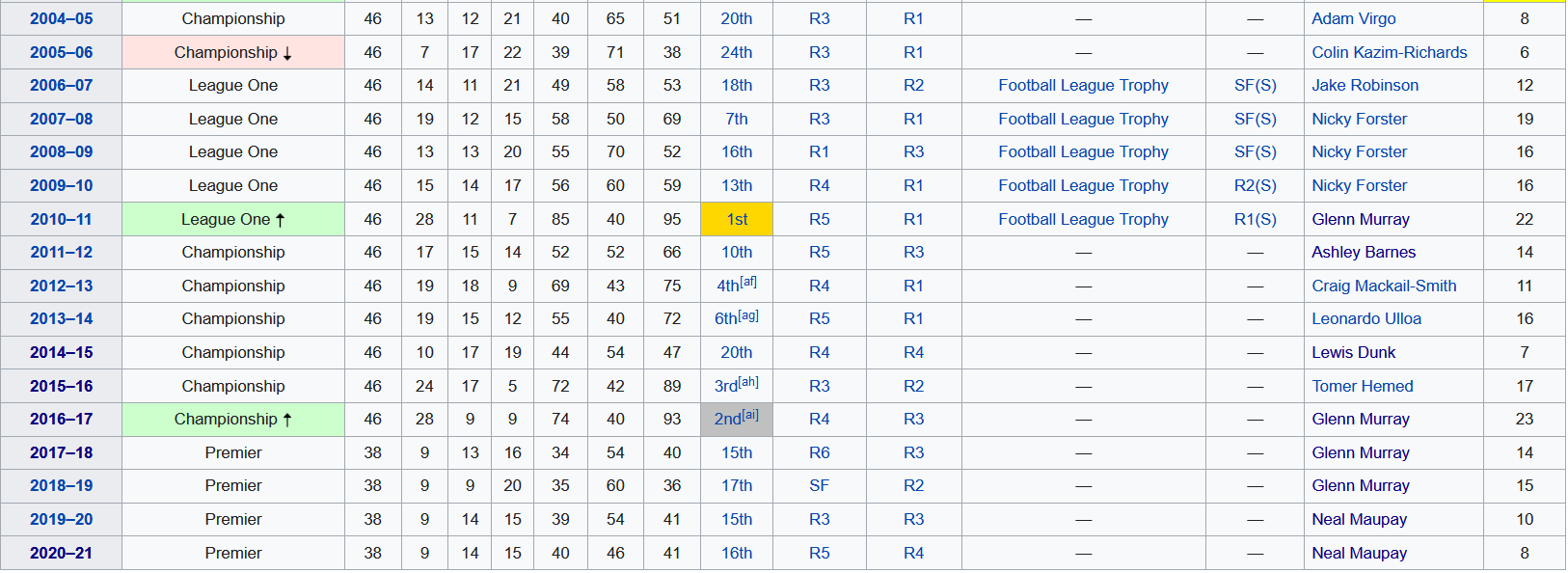Open the 24th position link in 2005–06

(x=737, y=52)
